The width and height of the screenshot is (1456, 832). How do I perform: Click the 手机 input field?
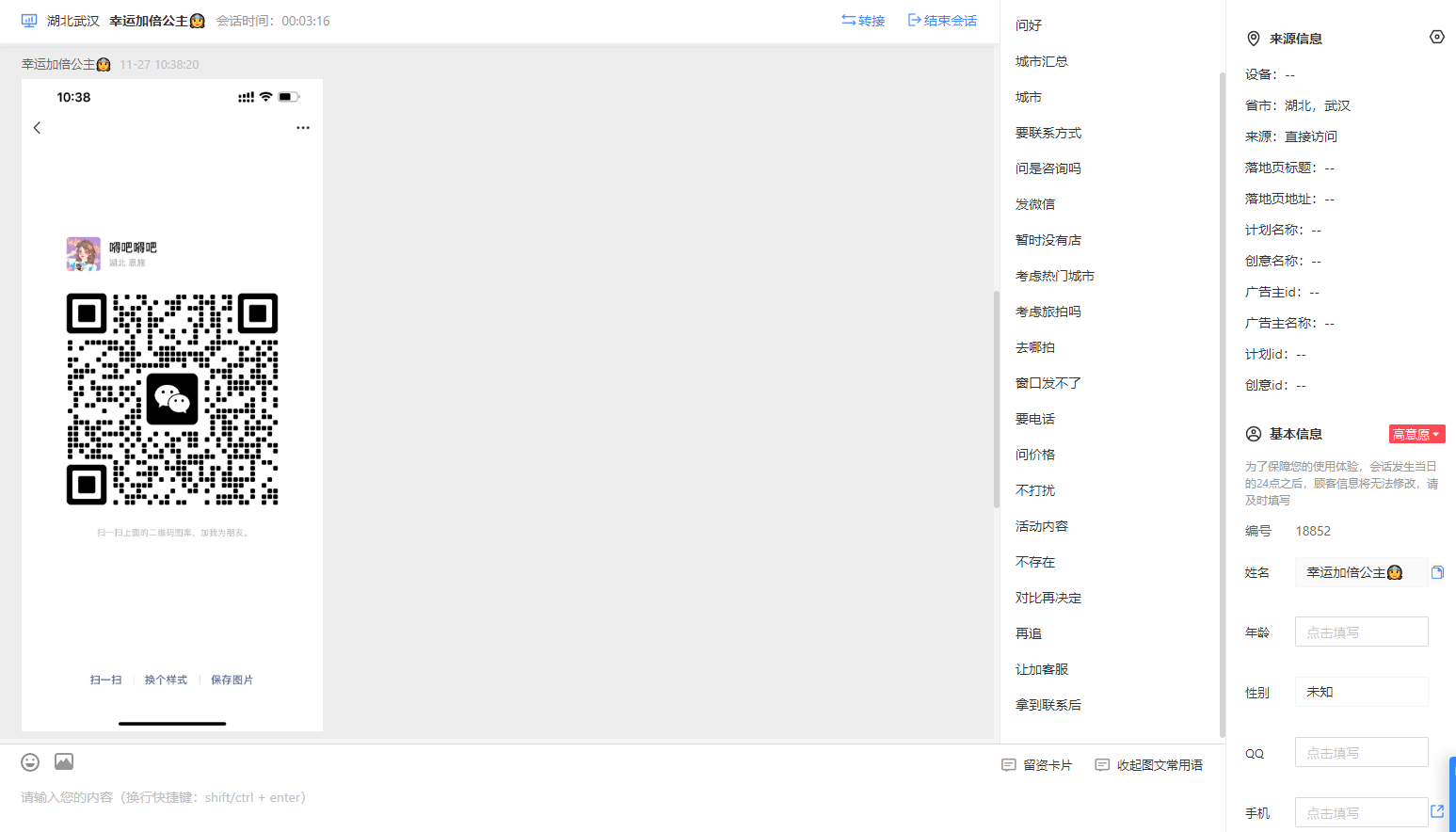[1361, 812]
